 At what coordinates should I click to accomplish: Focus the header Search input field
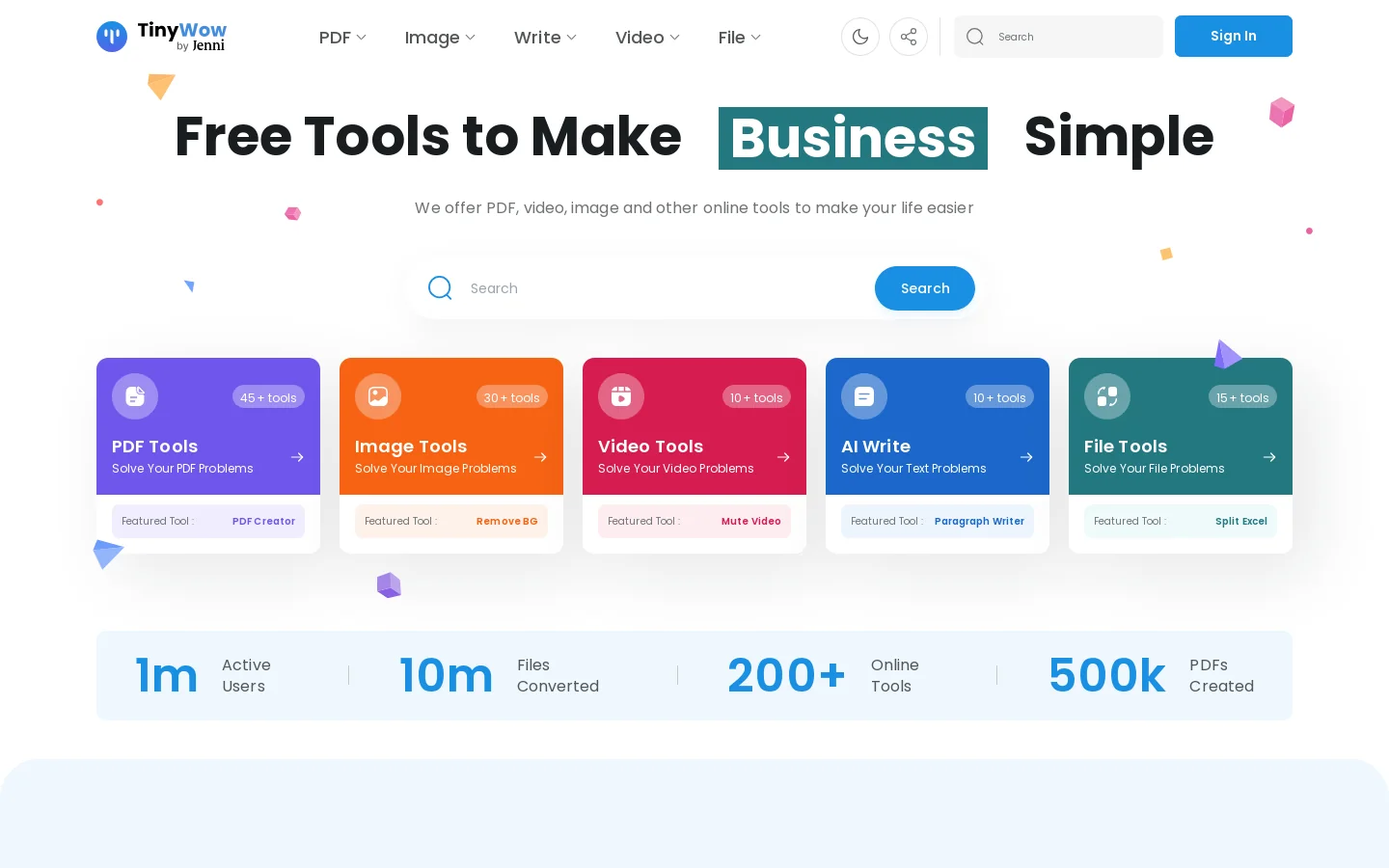click(1058, 37)
